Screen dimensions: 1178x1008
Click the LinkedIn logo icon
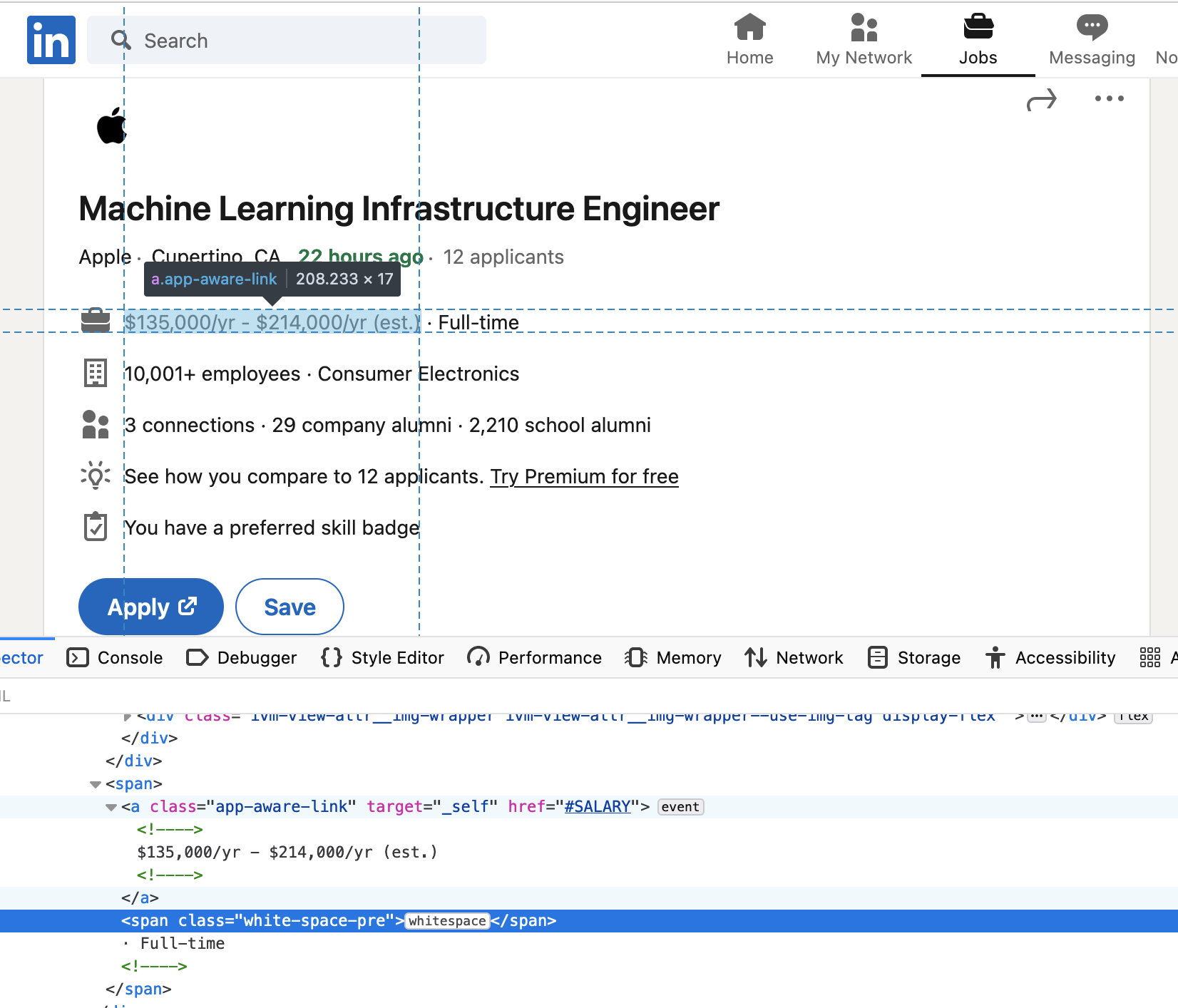51,40
